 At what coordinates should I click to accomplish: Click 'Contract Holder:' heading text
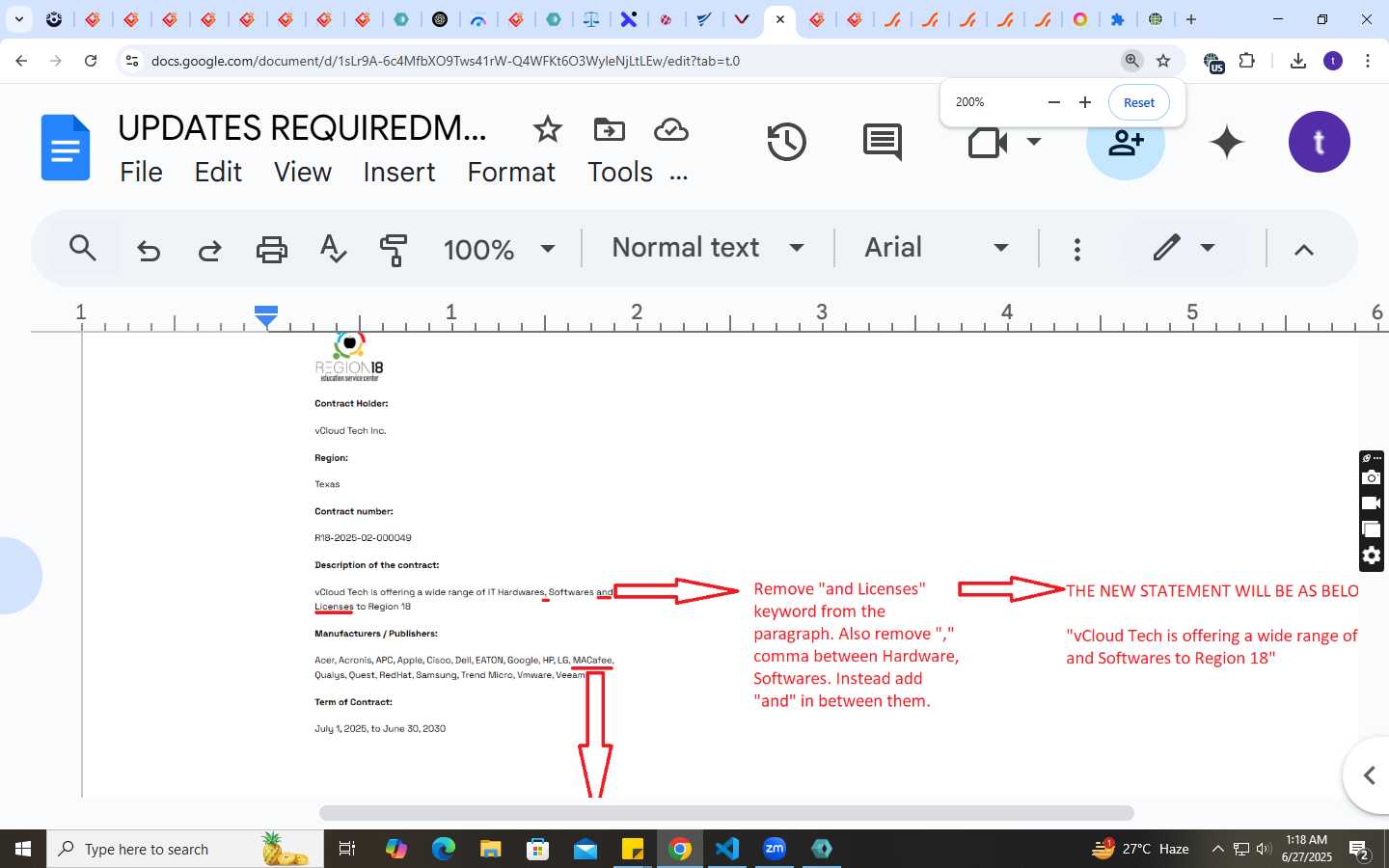[351, 403]
